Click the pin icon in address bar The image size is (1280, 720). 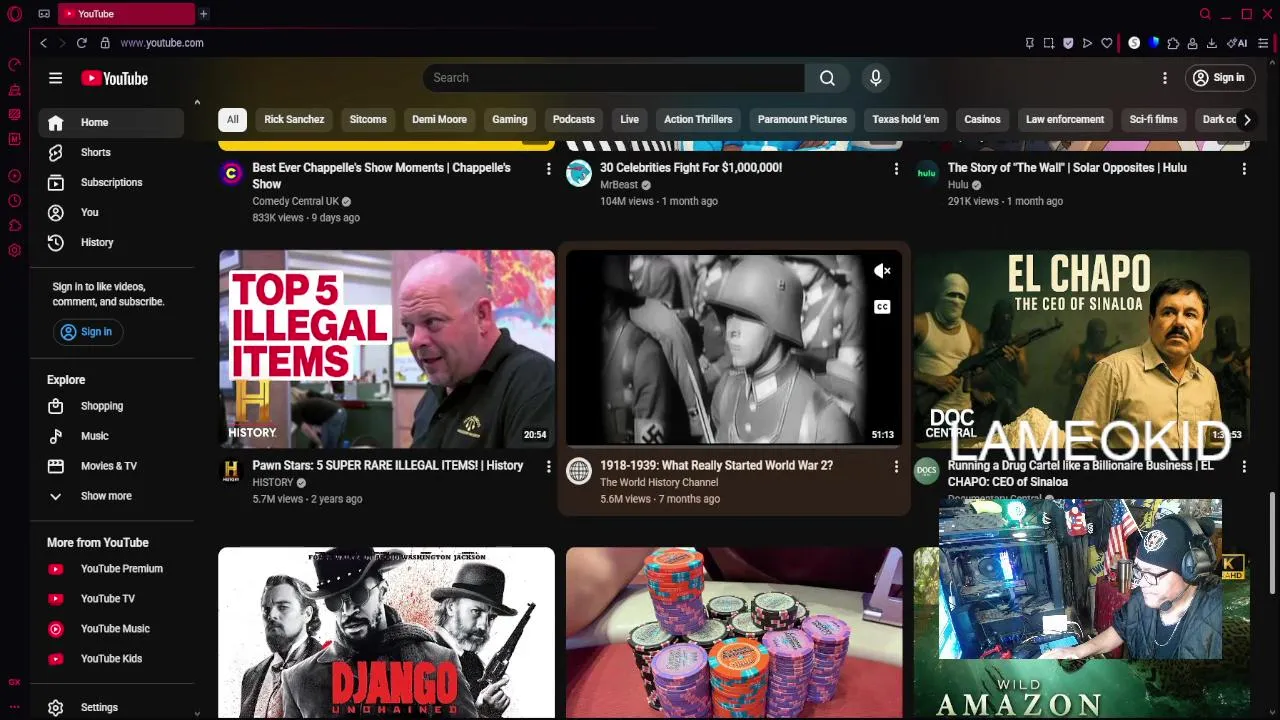click(1029, 43)
